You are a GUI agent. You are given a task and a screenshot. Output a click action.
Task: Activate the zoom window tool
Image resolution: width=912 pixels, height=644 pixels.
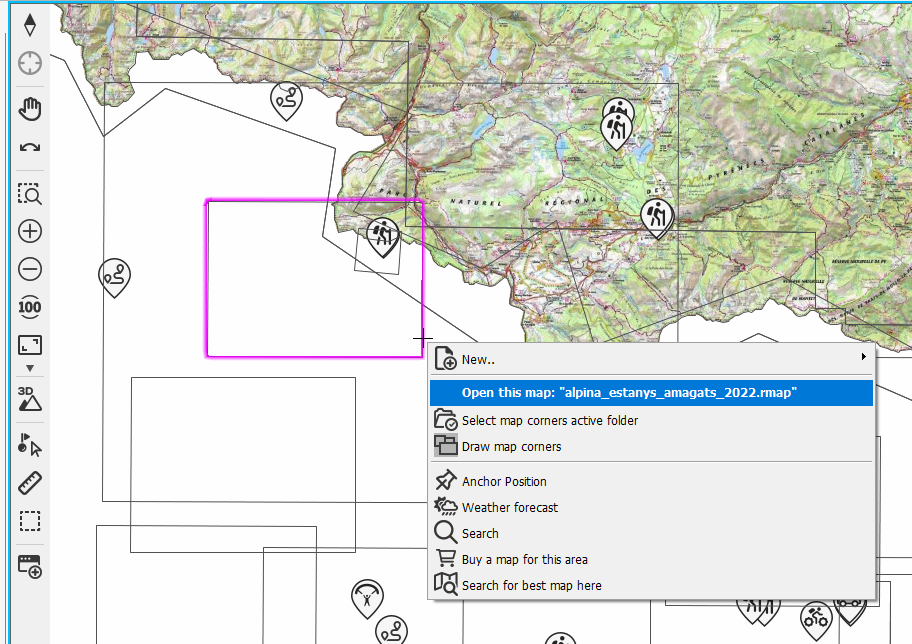click(29, 194)
